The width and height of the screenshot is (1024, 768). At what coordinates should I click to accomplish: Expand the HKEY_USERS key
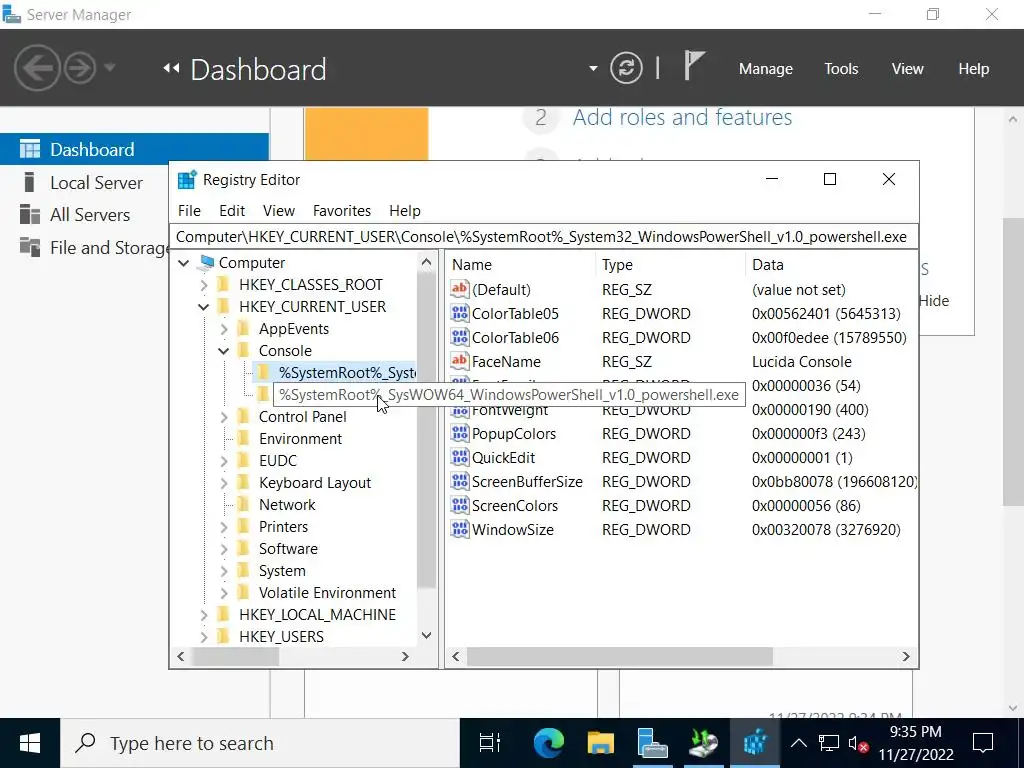204,637
